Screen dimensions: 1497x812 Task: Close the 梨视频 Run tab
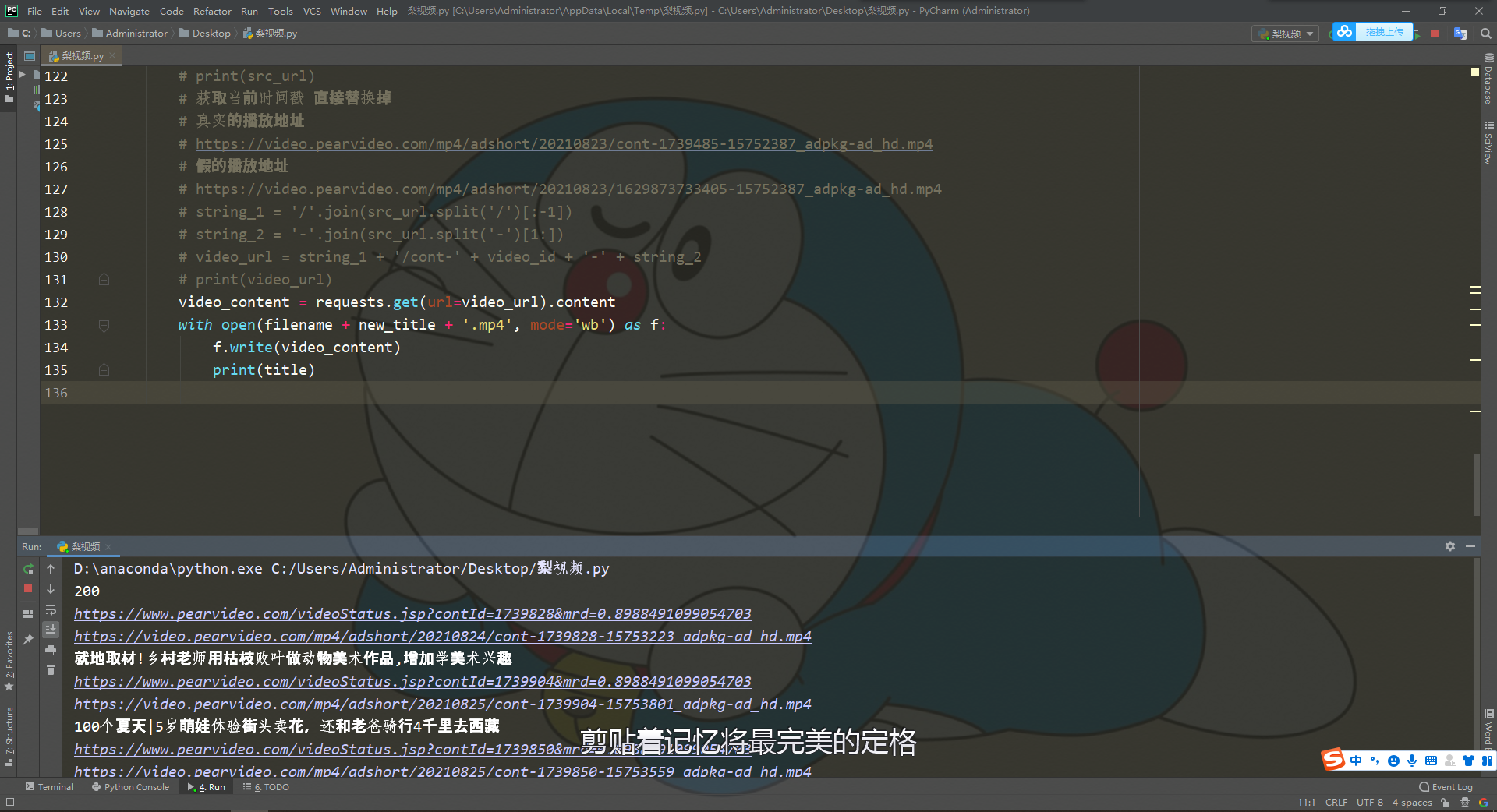tap(108, 547)
